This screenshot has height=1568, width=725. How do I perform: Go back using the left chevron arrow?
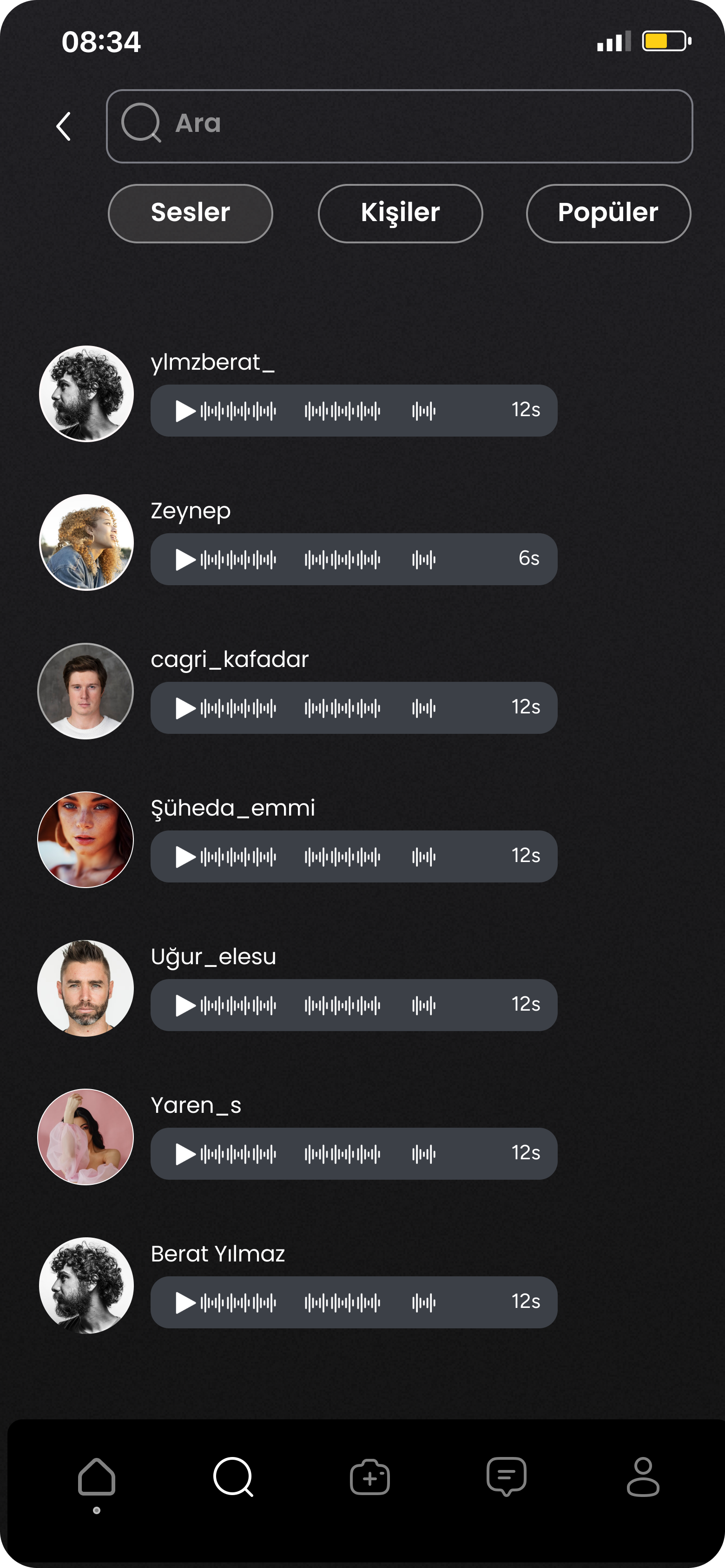(63, 127)
